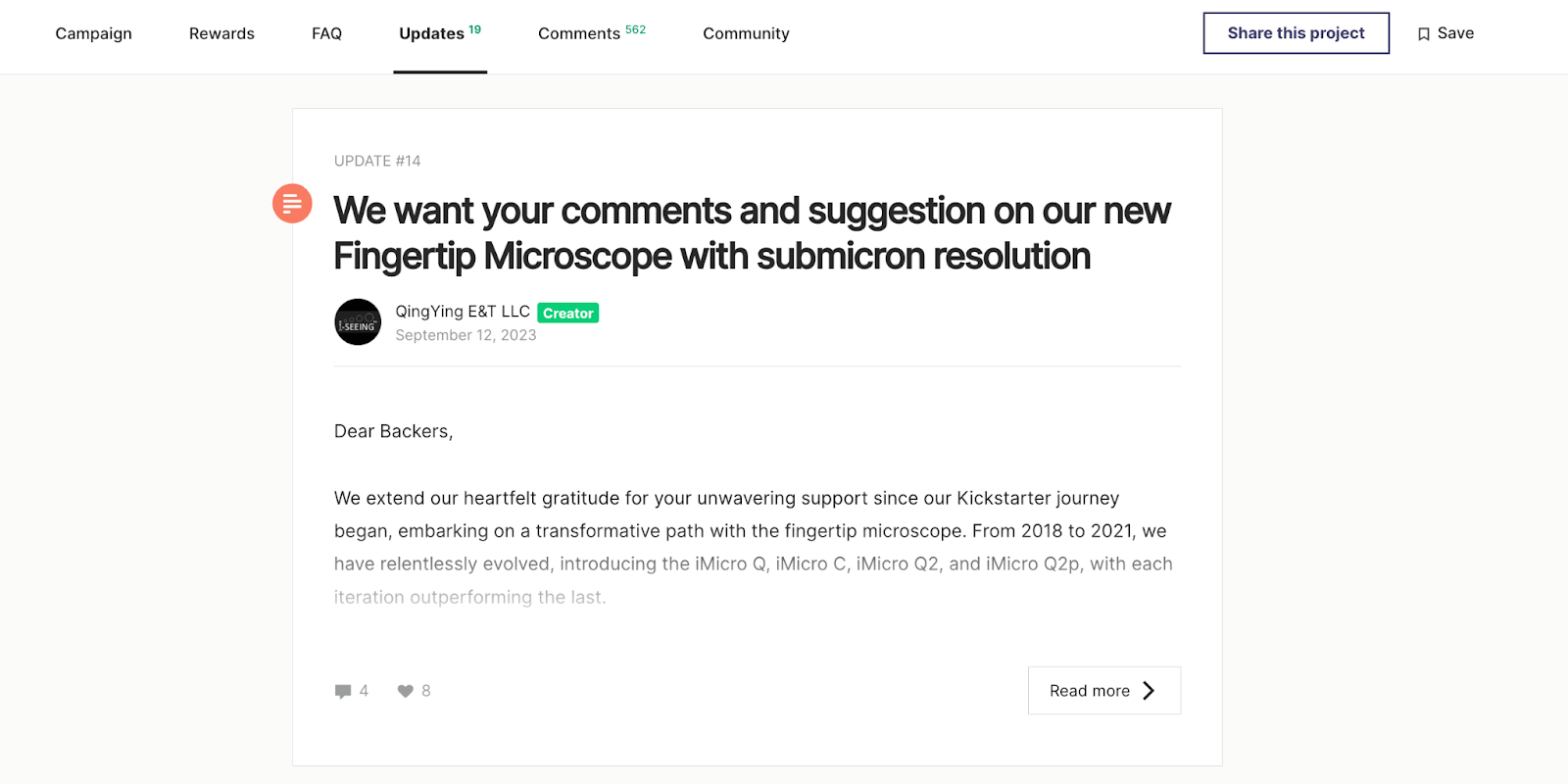Click the orange update post icon
1568x784 pixels.
pyautogui.click(x=292, y=204)
